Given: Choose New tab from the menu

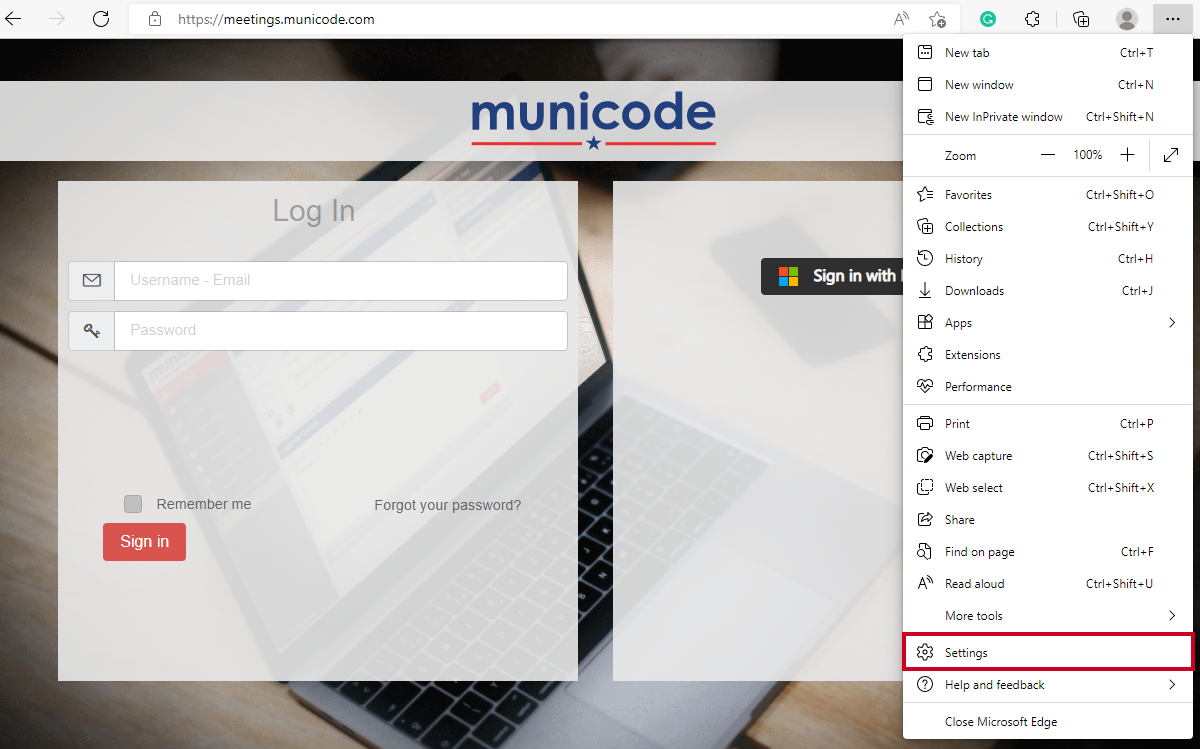Looking at the screenshot, I should coord(1047,53).
